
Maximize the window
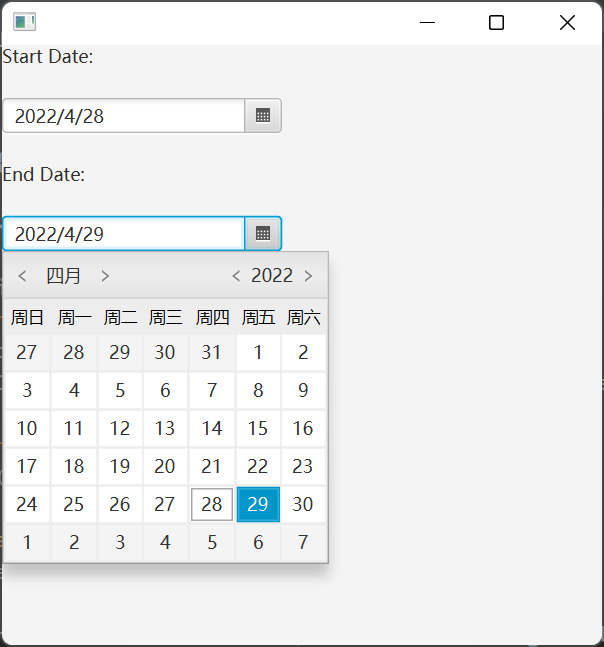click(x=496, y=22)
